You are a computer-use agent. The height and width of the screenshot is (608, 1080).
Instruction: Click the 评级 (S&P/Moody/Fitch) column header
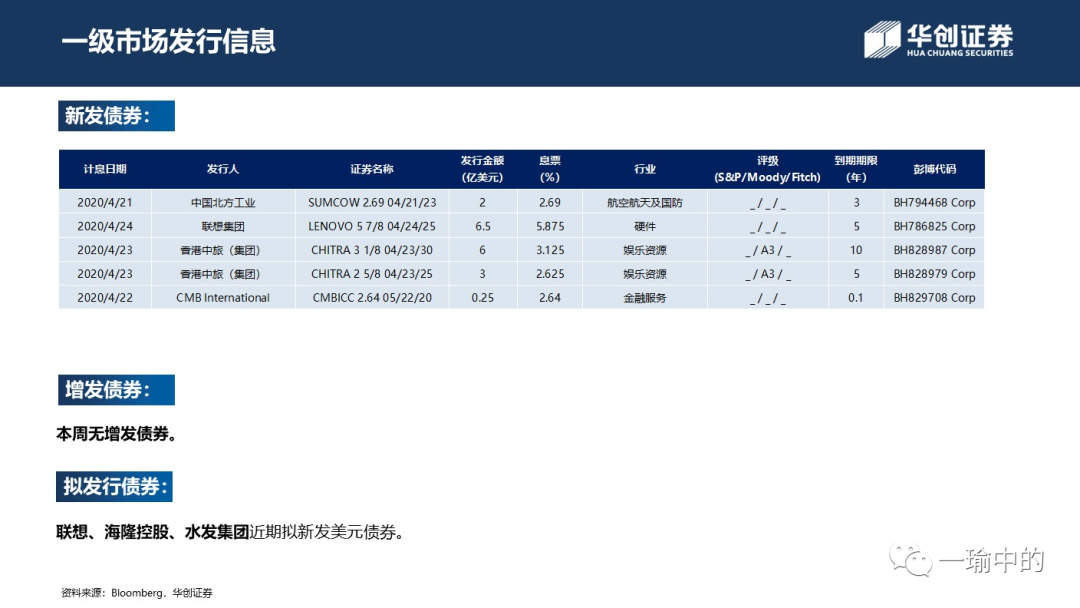pos(767,169)
